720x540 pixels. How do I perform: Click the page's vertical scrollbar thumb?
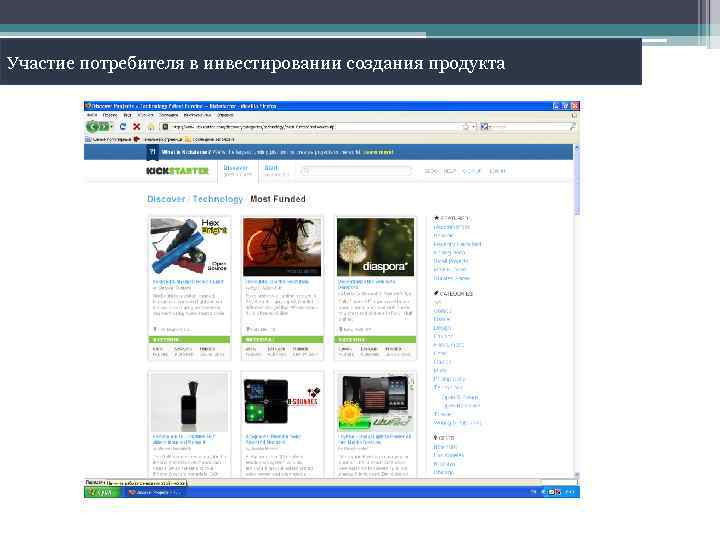pyautogui.click(x=577, y=184)
